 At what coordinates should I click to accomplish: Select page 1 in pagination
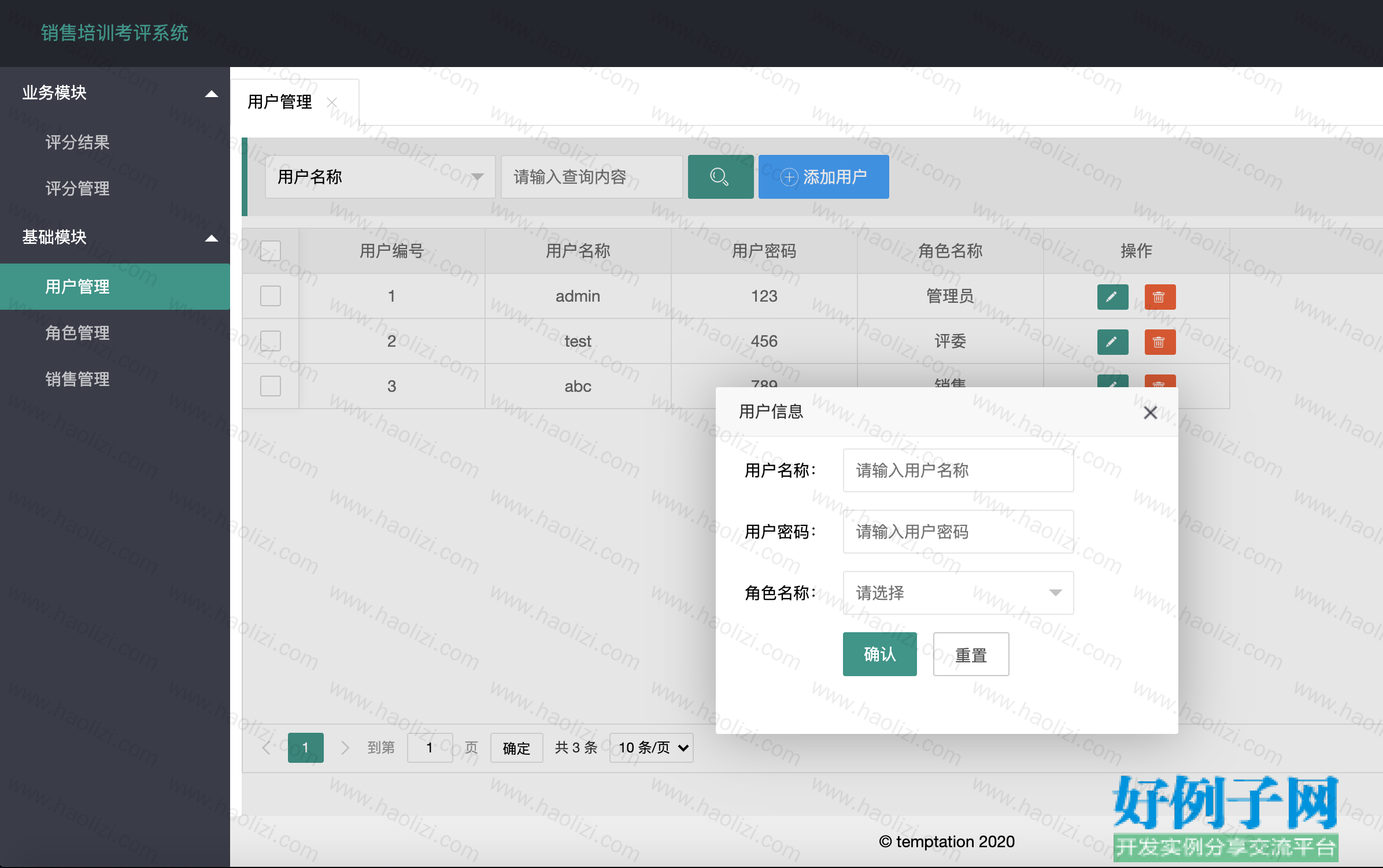tap(306, 748)
